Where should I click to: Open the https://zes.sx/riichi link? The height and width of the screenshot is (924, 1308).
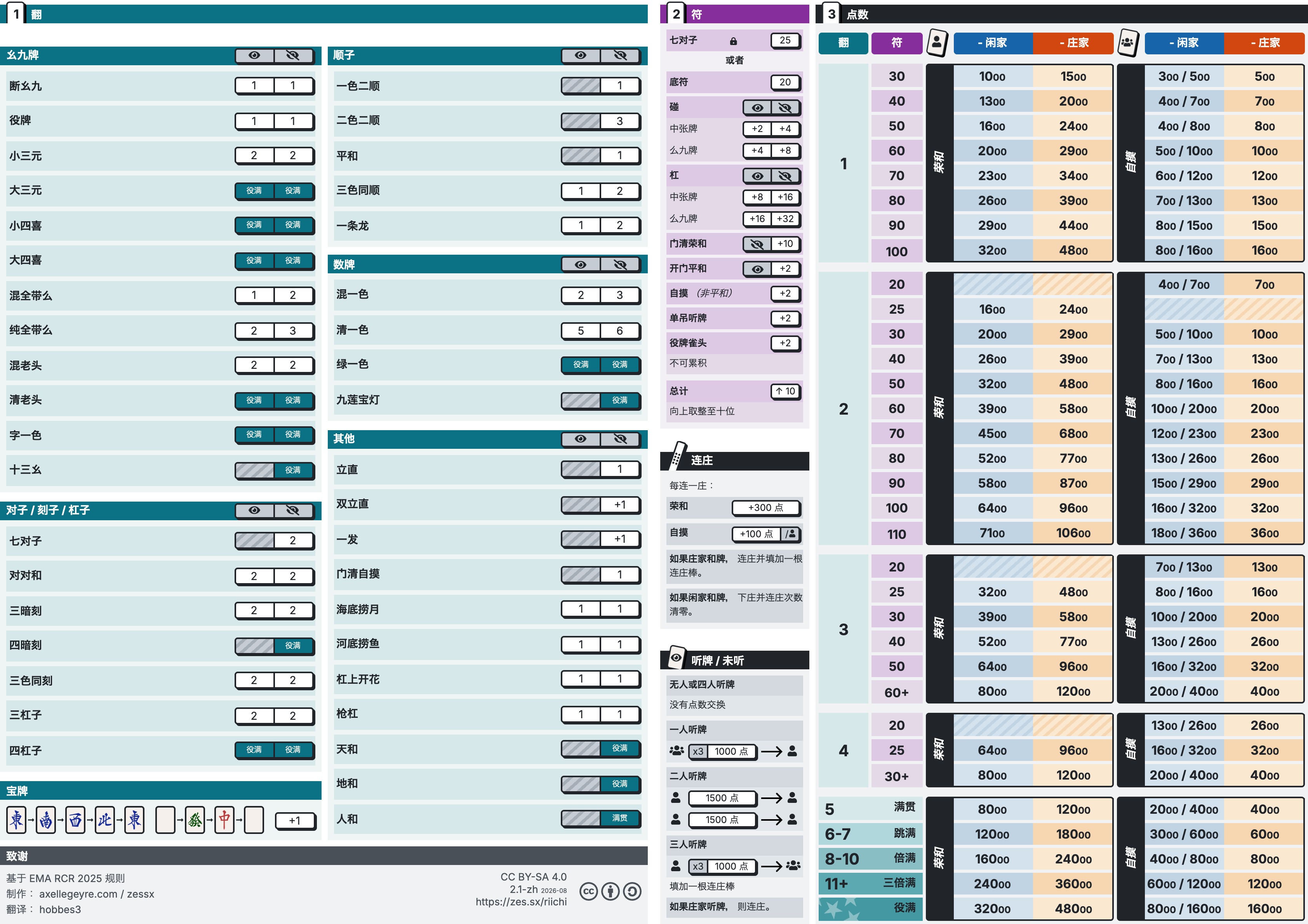(521, 902)
